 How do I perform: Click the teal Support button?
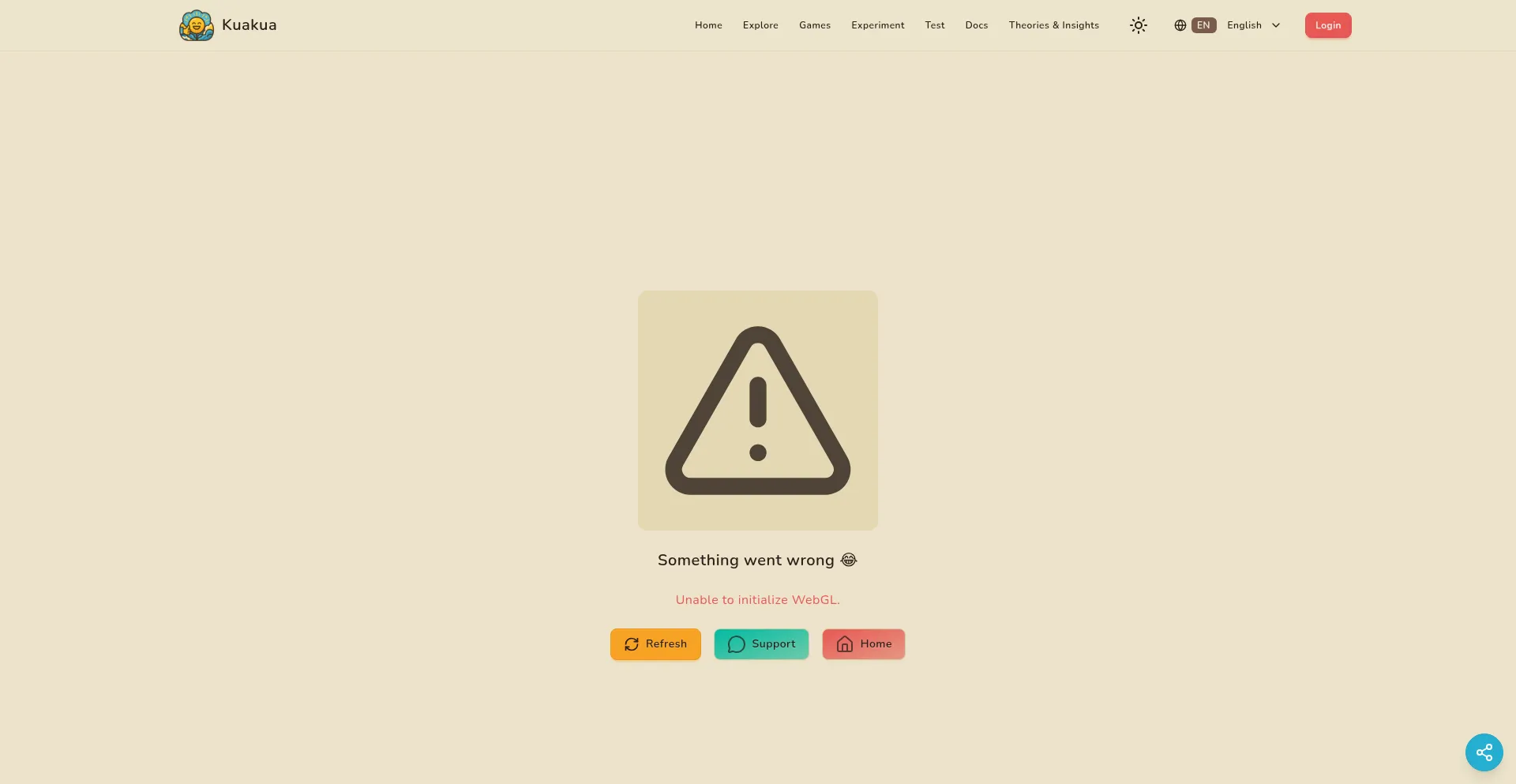[761, 644]
